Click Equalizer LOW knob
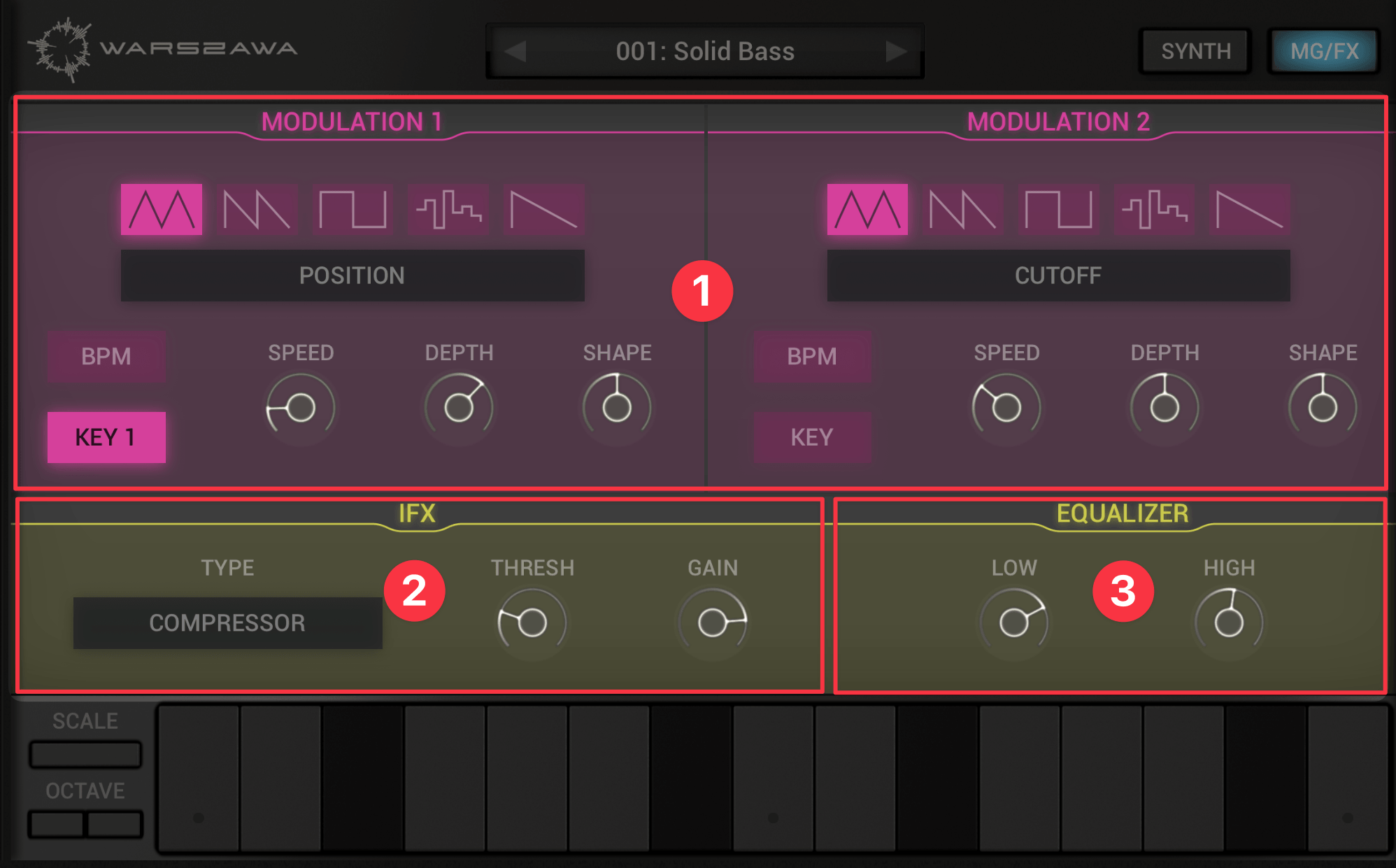 (1014, 622)
